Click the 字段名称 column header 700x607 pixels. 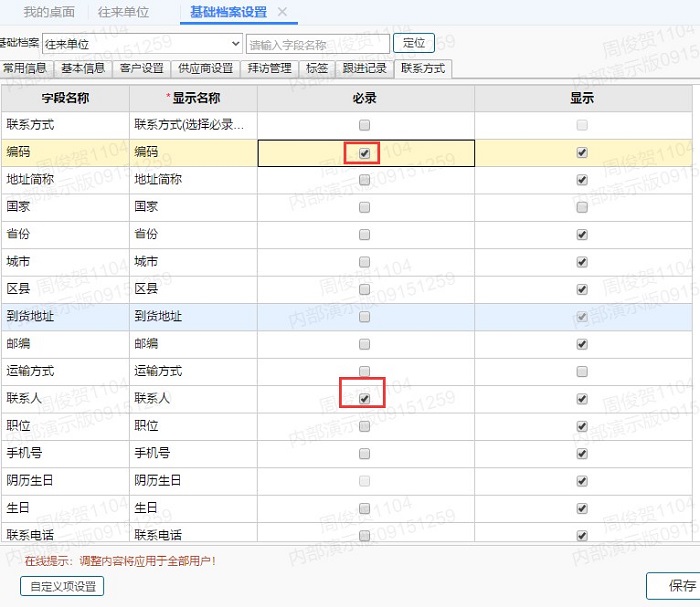coord(65,98)
